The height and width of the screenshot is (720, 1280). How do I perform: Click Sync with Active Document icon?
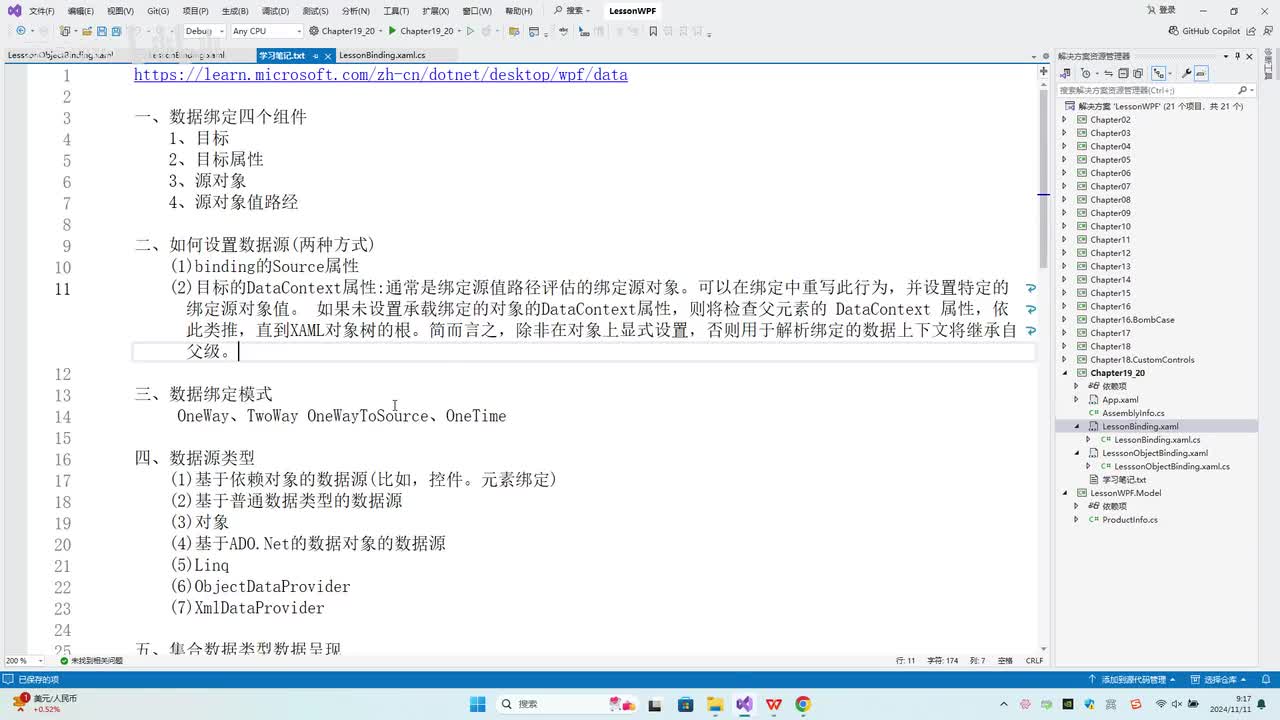pos(1108,73)
